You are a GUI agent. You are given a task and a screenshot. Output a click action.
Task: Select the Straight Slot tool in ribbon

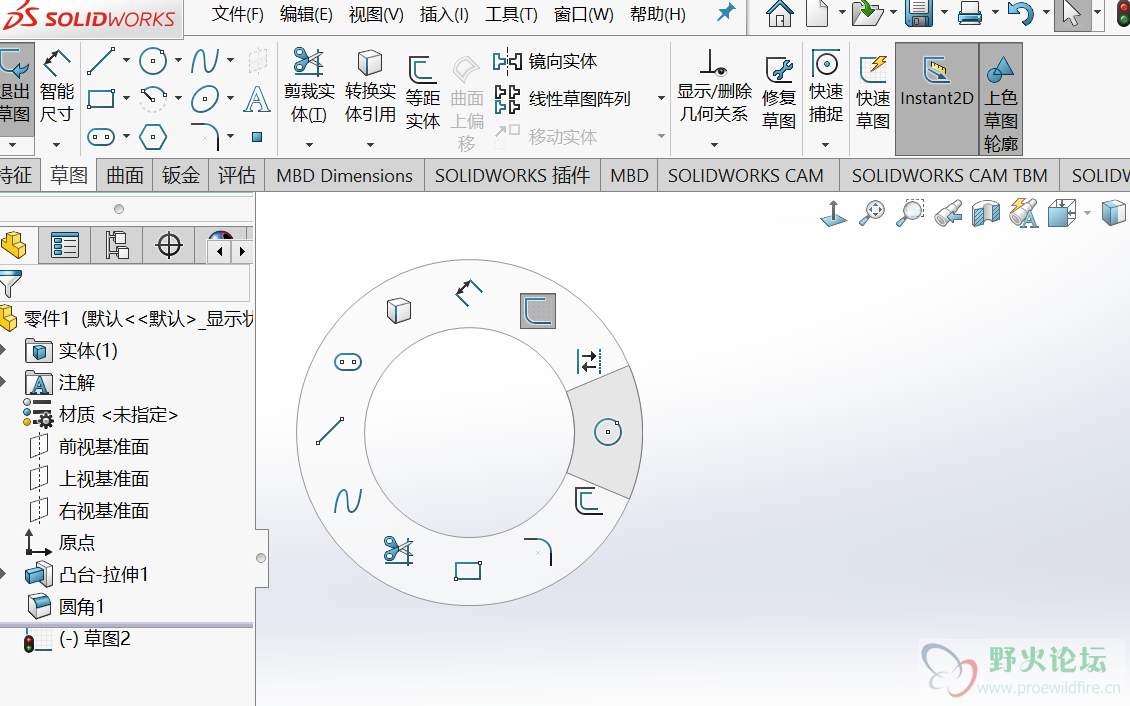pyautogui.click(x=101, y=136)
